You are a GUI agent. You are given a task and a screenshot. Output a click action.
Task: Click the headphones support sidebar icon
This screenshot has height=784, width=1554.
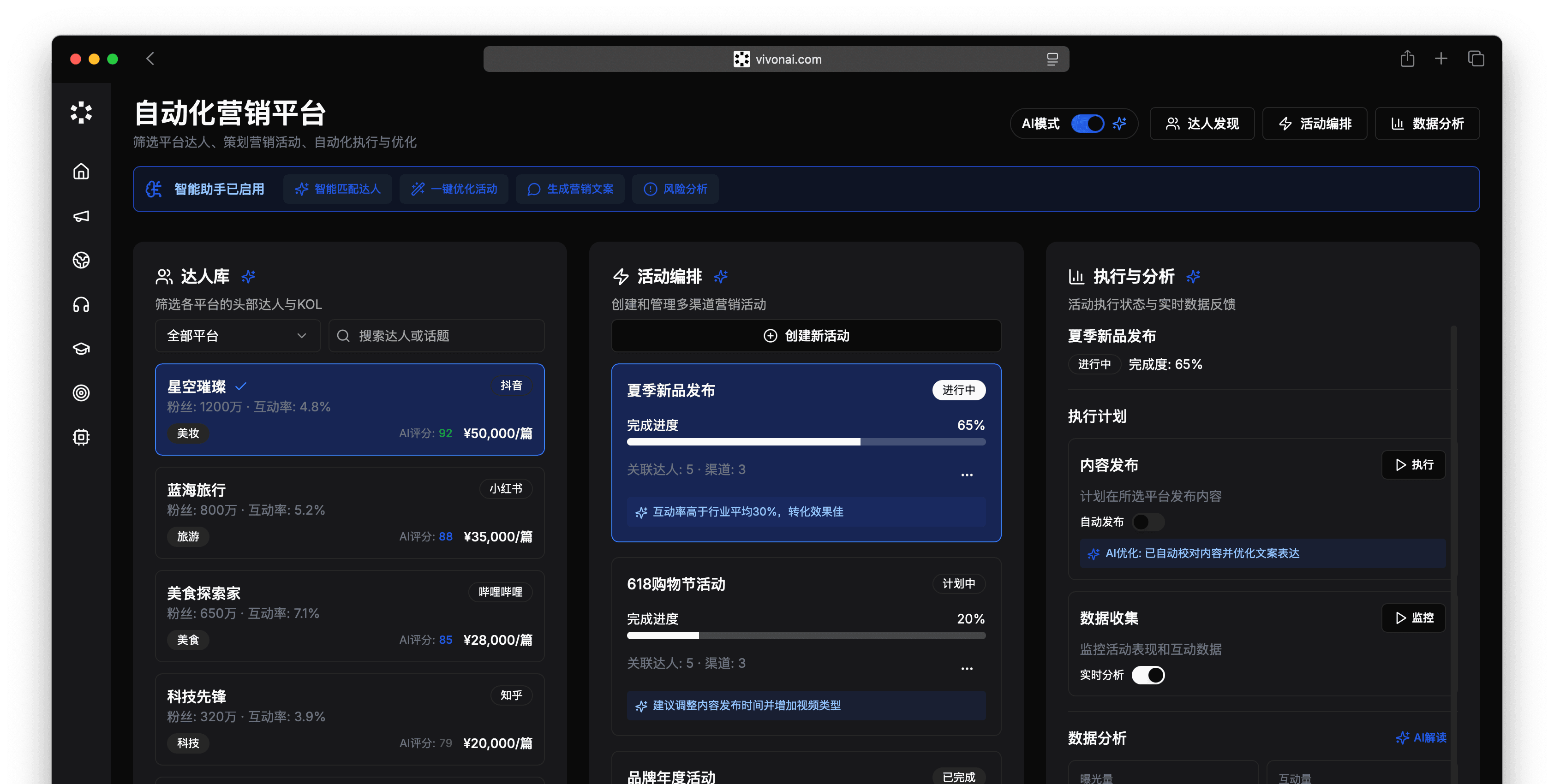(x=81, y=304)
